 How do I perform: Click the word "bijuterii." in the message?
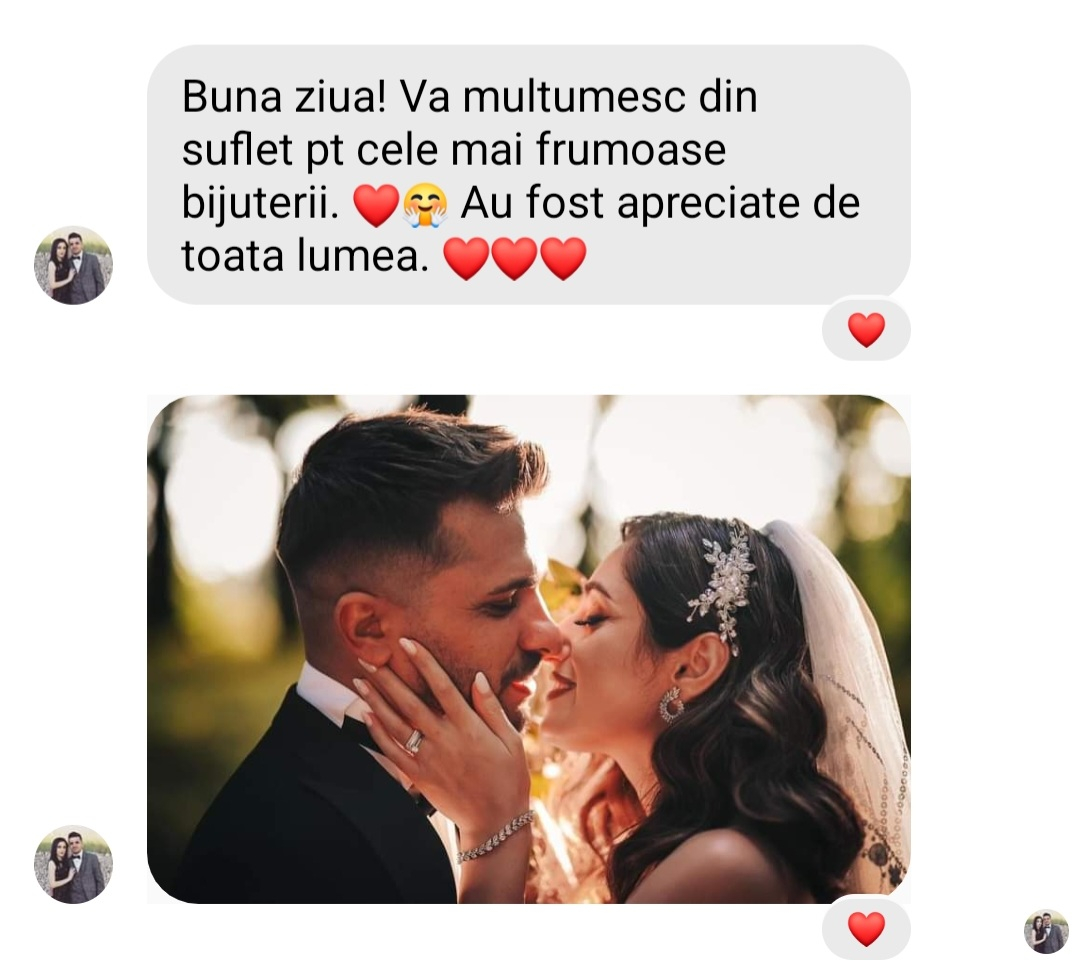point(260,205)
